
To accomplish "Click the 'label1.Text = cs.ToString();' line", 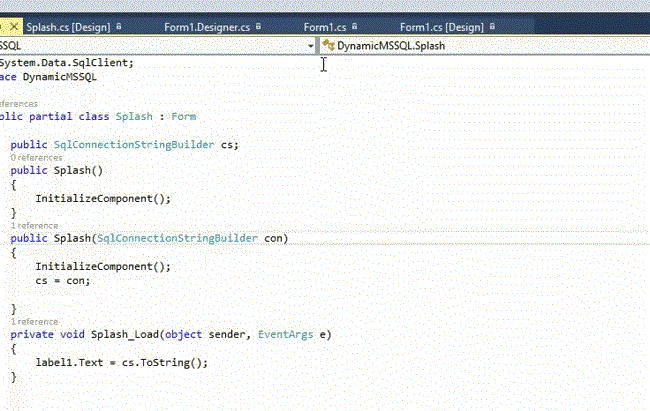I will tap(121, 363).
